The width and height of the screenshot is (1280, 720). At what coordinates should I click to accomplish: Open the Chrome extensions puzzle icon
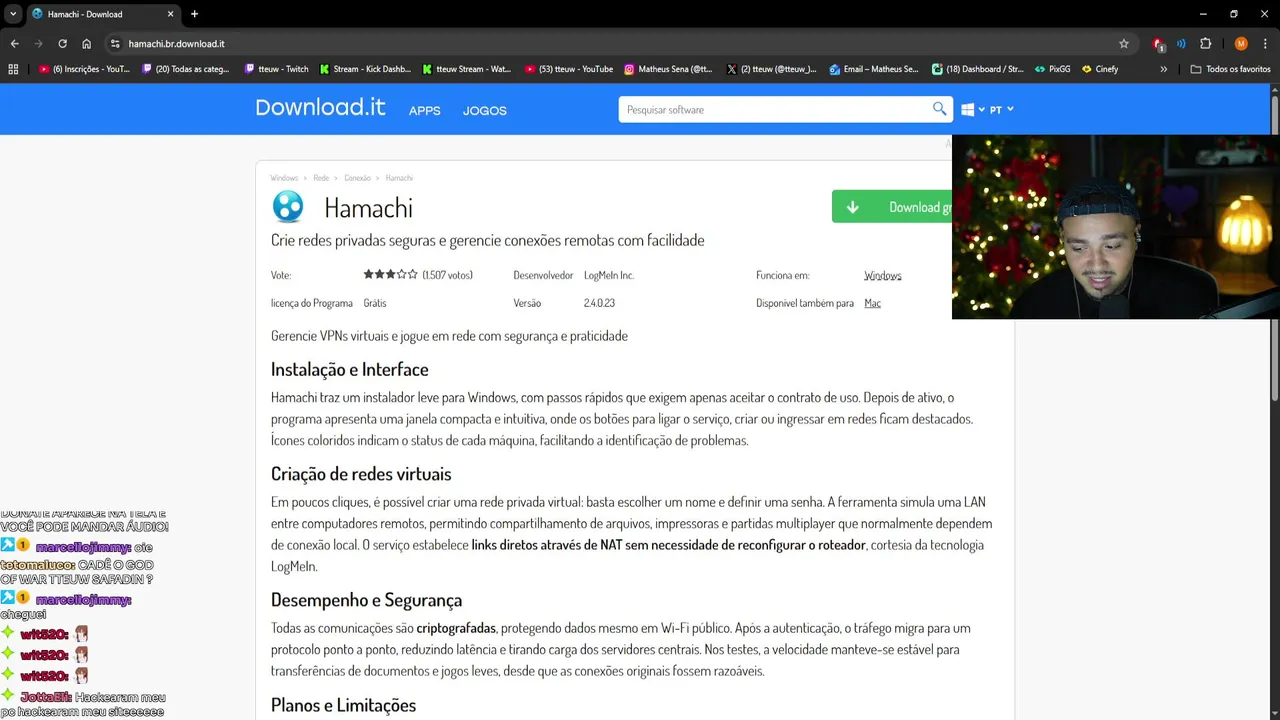pyautogui.click(x=1205, y=44)
